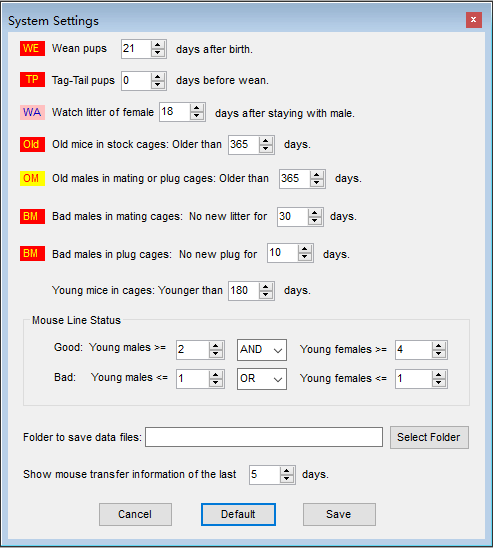Decrease Bad young males value
Image resolution: width=493 pixels, height=548 pixels.
[216, 383]
